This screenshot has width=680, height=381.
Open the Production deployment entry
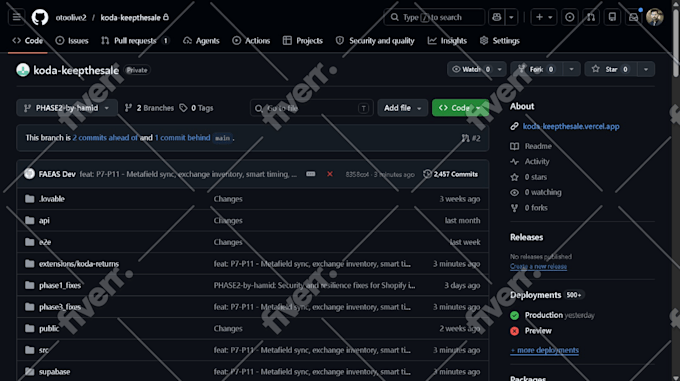[x=544, y=315]
